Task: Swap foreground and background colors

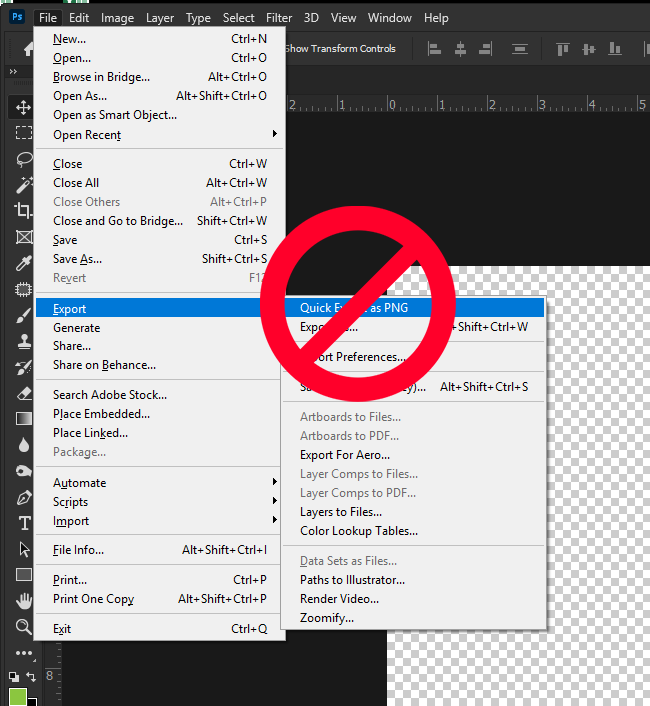Action: (x=31, y=676)
